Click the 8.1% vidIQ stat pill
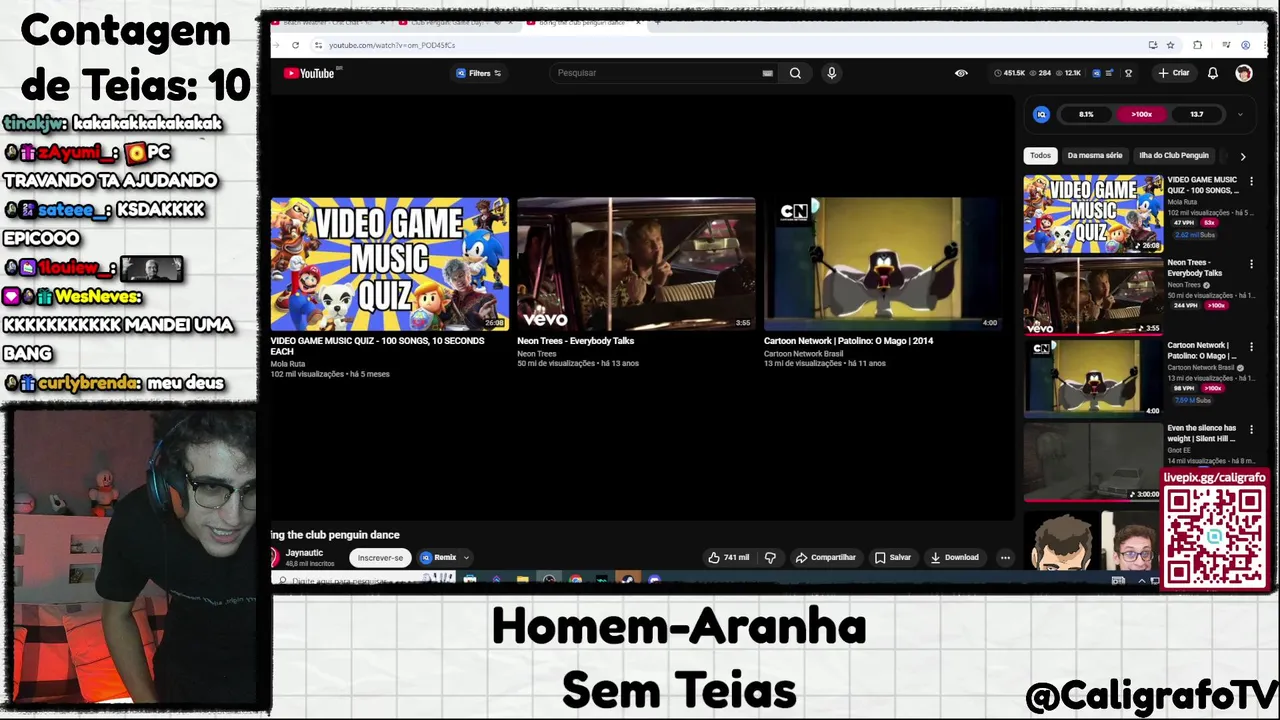The width and height of the screenshot is (1280, 720). click(1086, 114)
